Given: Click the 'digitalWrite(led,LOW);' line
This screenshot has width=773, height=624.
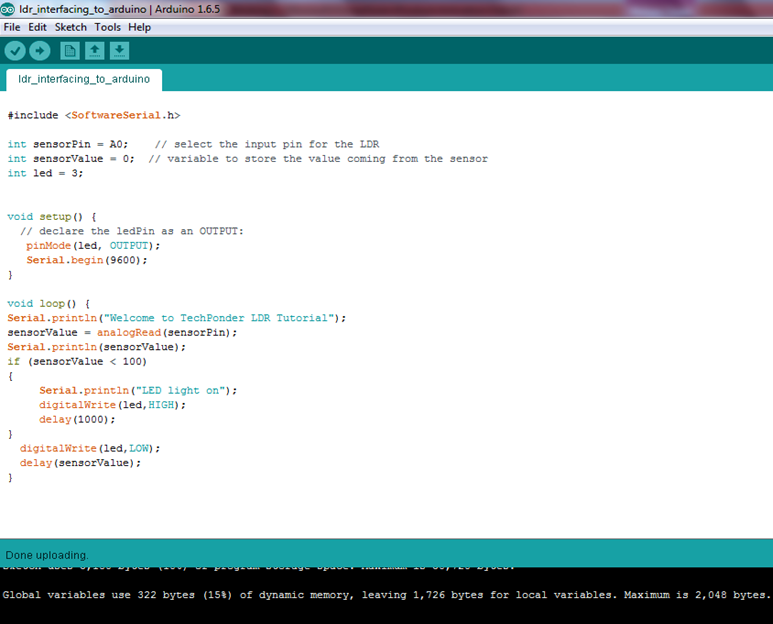Looking at the screenshot, I should [90, 449].
